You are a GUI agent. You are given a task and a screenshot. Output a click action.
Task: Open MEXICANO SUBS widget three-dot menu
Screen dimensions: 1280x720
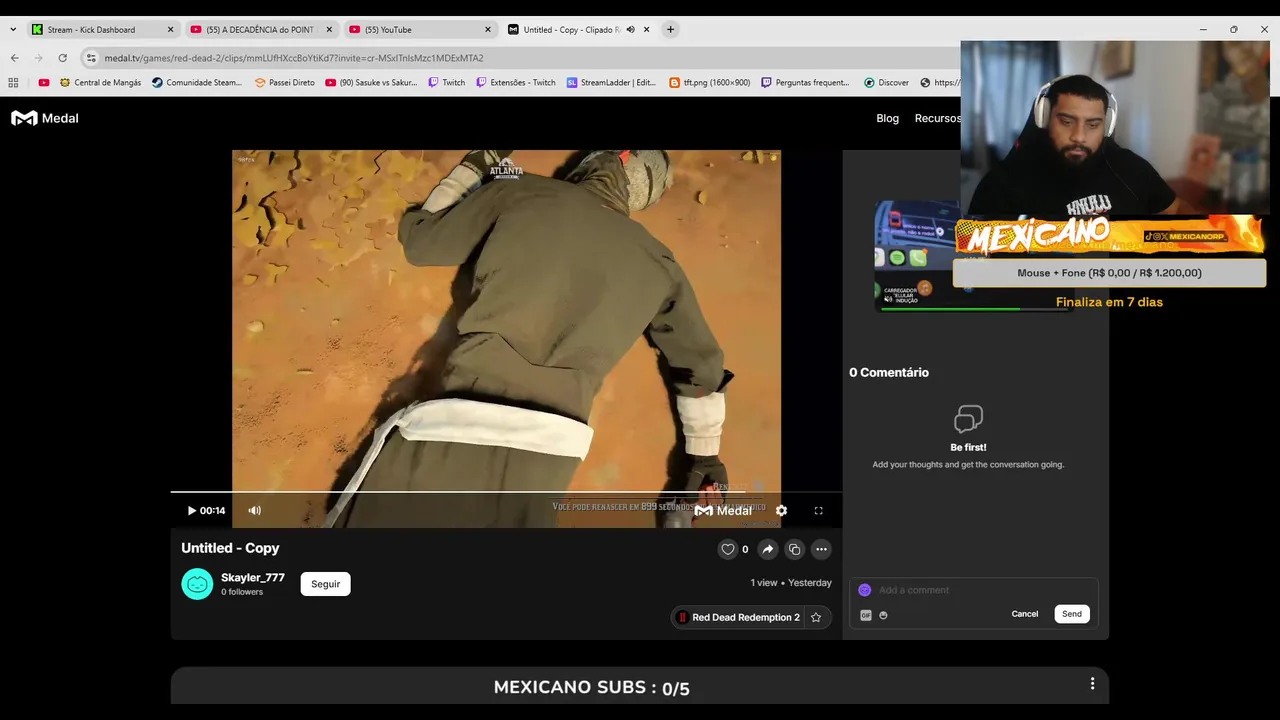tap(1092, 684)
